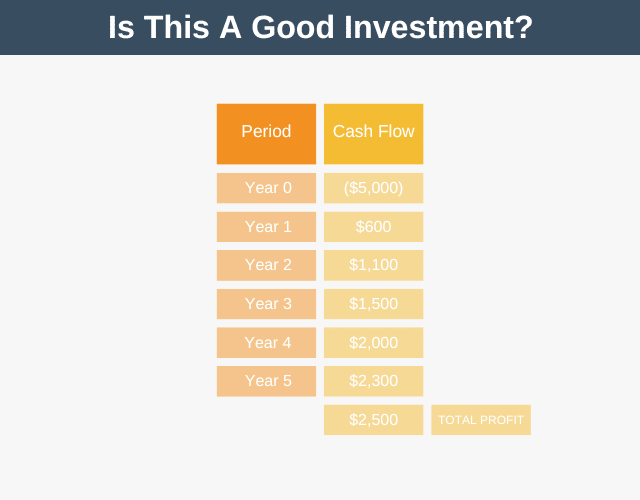Click the $2,300 cash flow cell
The width and height of the screenshot is (640, 500).
pyautogui.click(x=373, y=381)
